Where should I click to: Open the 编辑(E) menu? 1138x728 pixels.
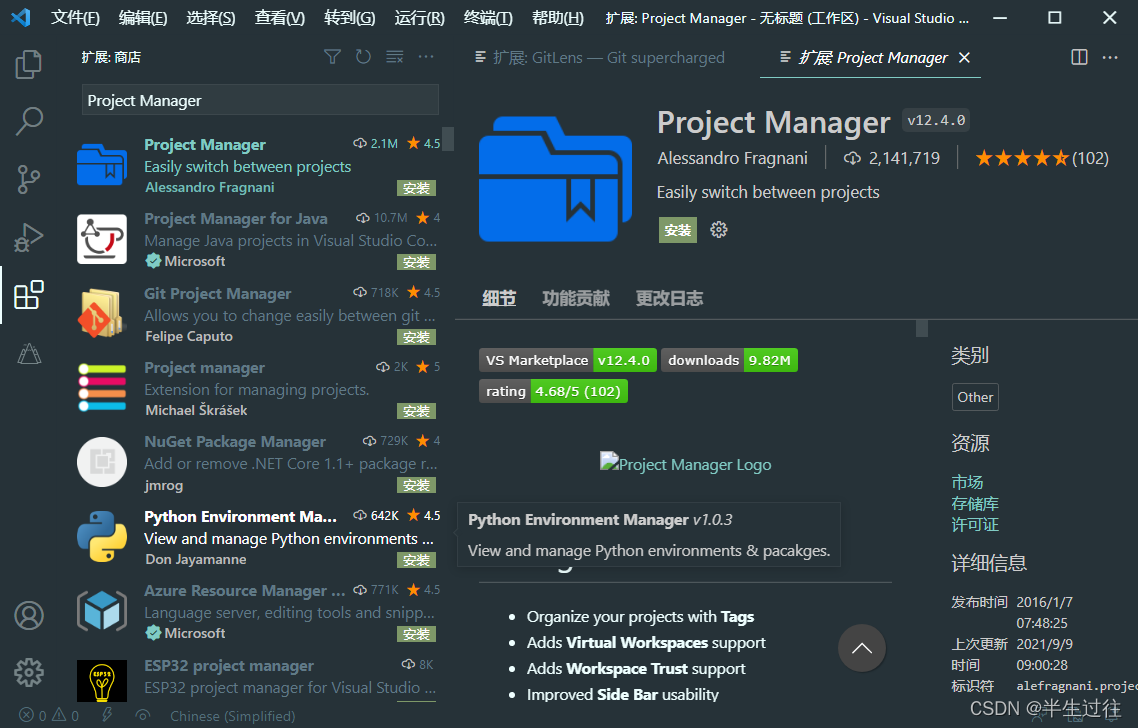coord(142,18)
